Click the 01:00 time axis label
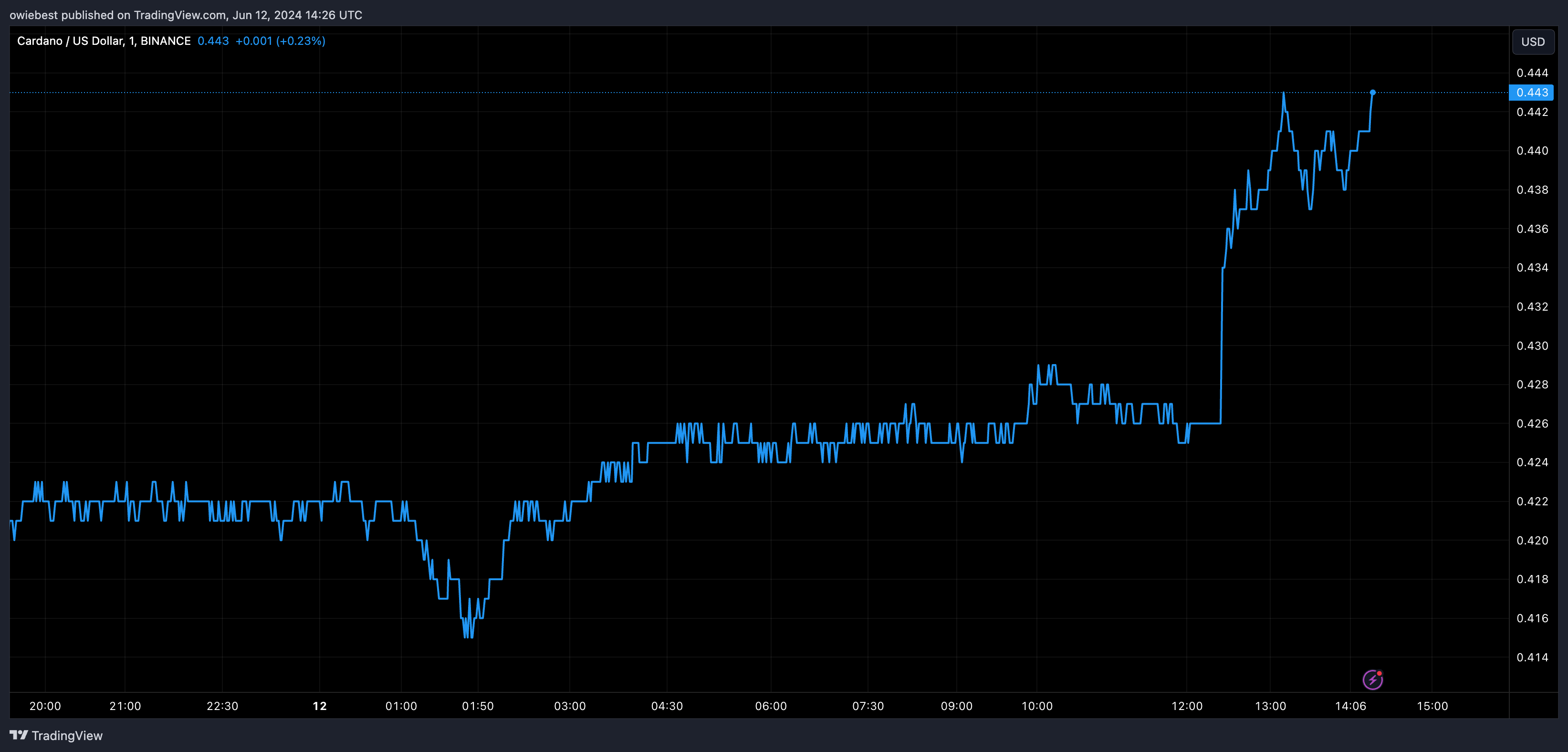The image size is (1568, 752). tap(401, 706)
